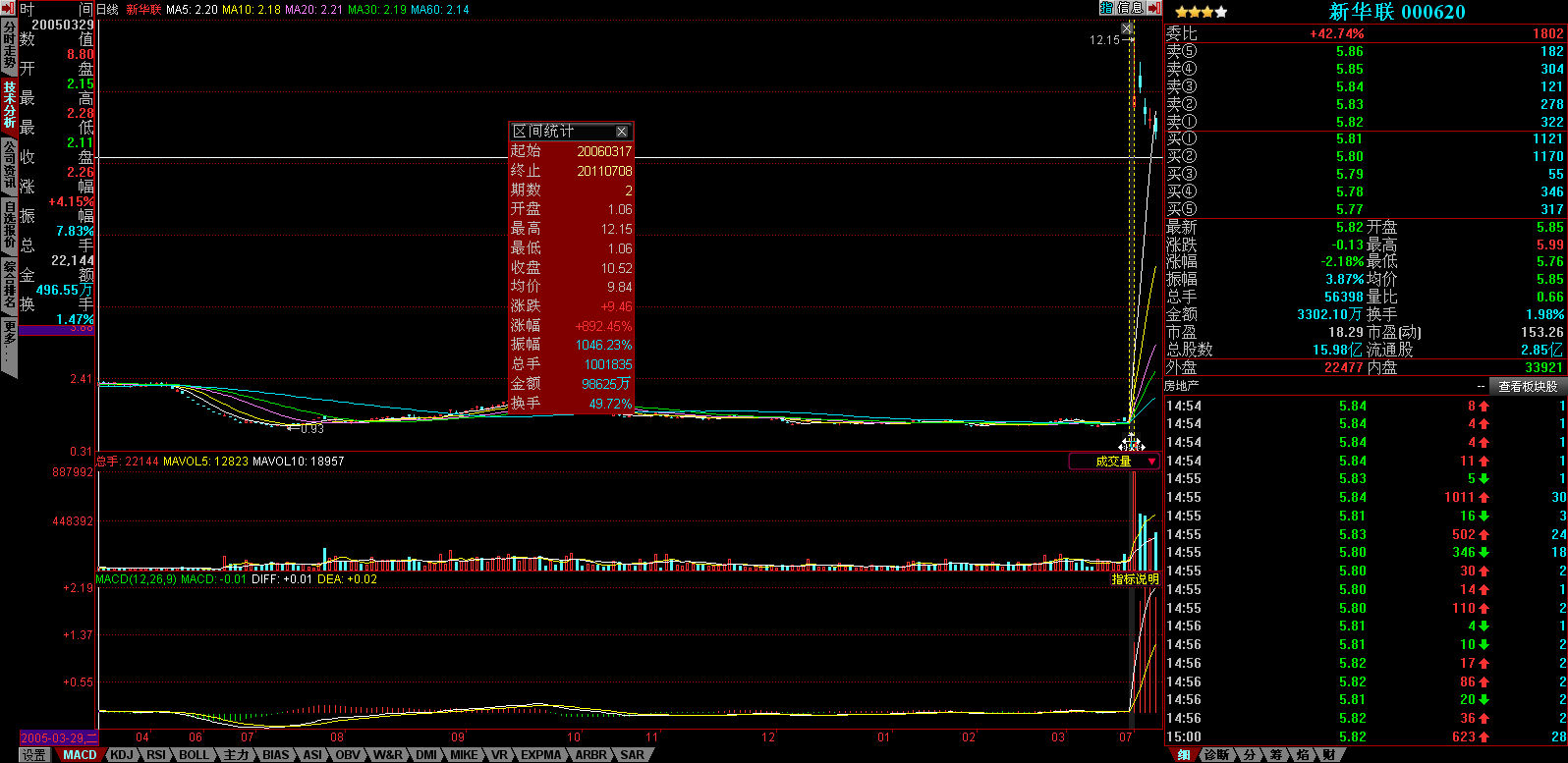Switch to EXPMA indicator tab
1568x763 pixels.
541,755
